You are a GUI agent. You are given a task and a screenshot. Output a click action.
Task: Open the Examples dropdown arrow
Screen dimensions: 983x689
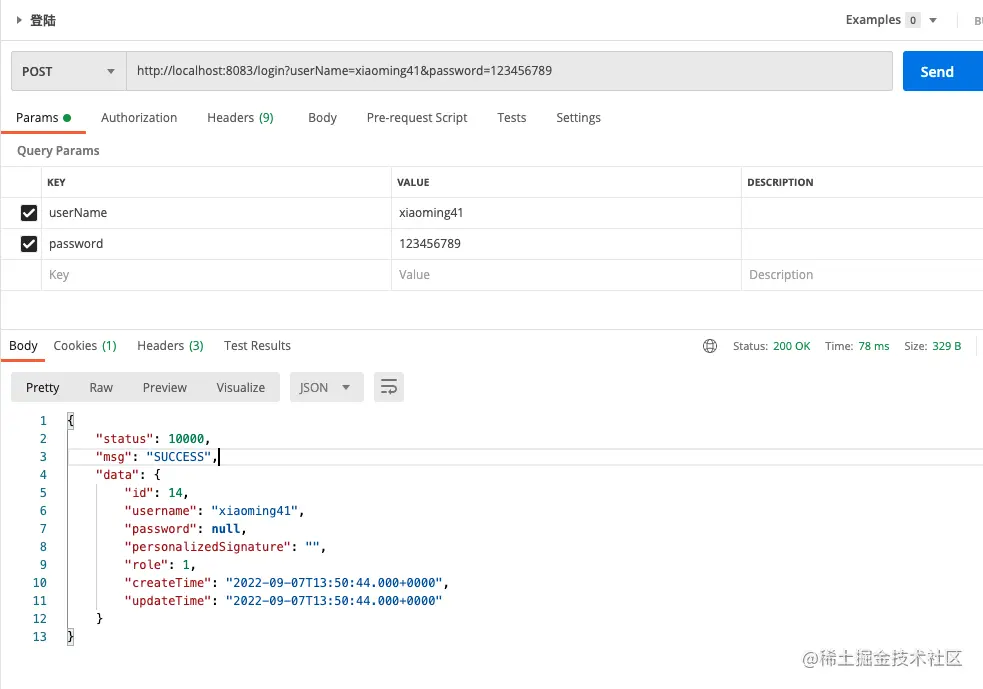pyautogui.click(x=933, y=20)
